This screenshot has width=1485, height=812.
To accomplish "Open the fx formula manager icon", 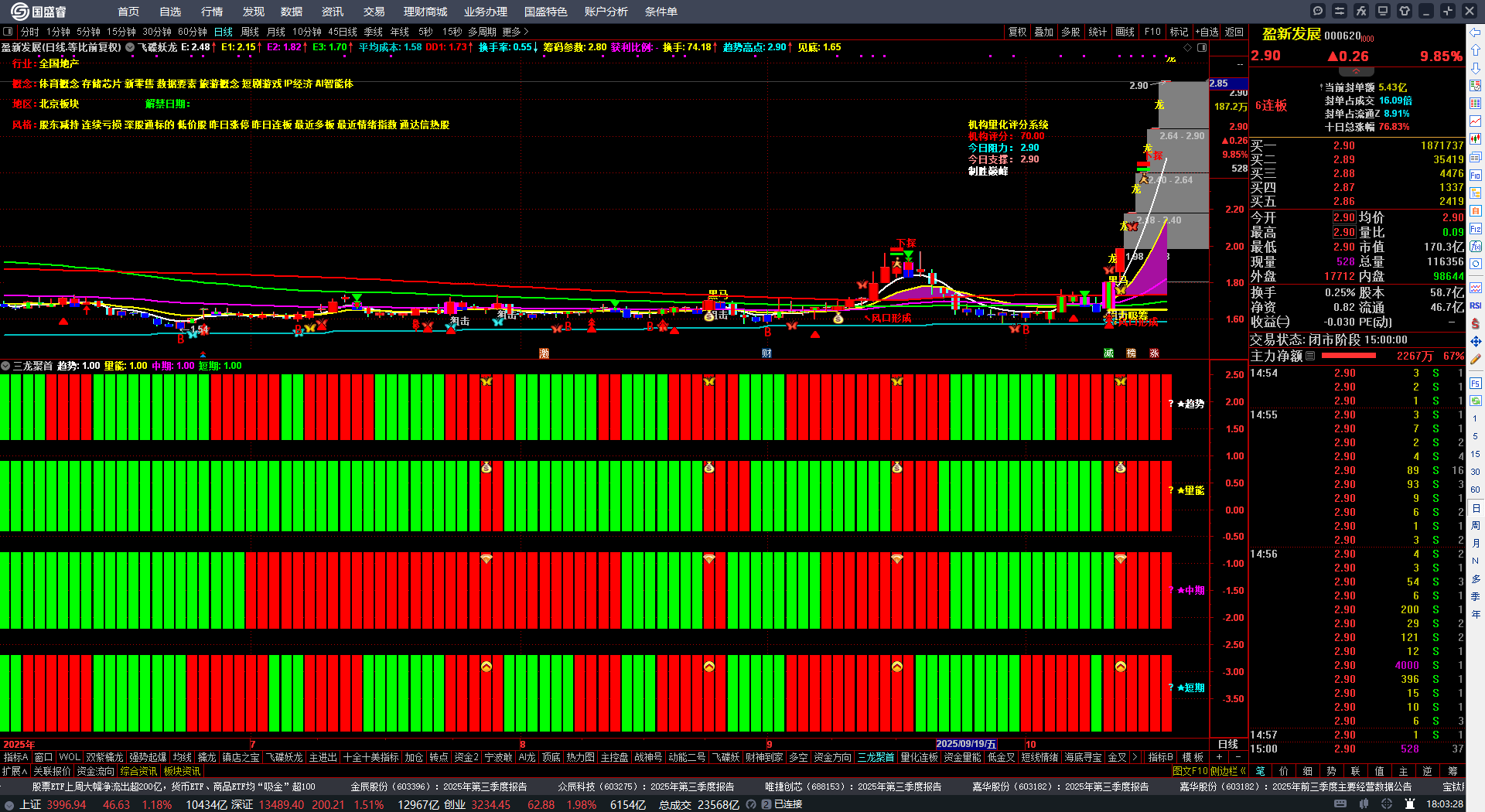I will (x=1361, y=11).
